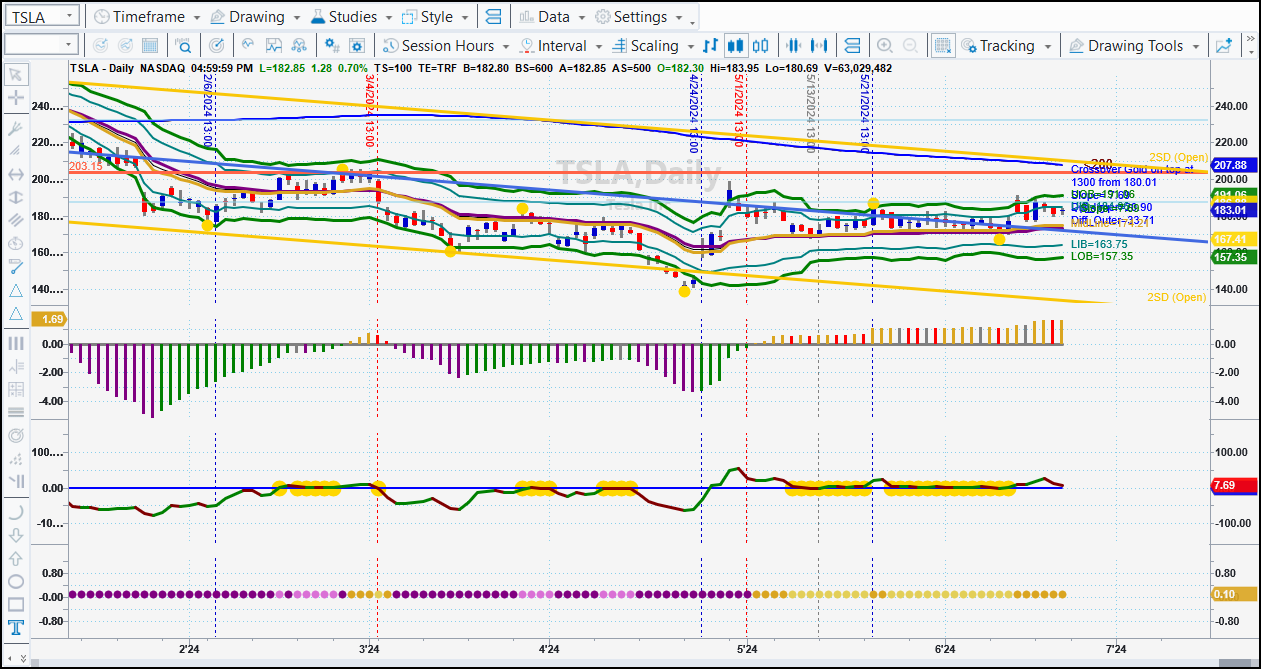Viewport: 1261px width, 669px height.
Task: Select the up arrow marker tool
Action: 16,559
